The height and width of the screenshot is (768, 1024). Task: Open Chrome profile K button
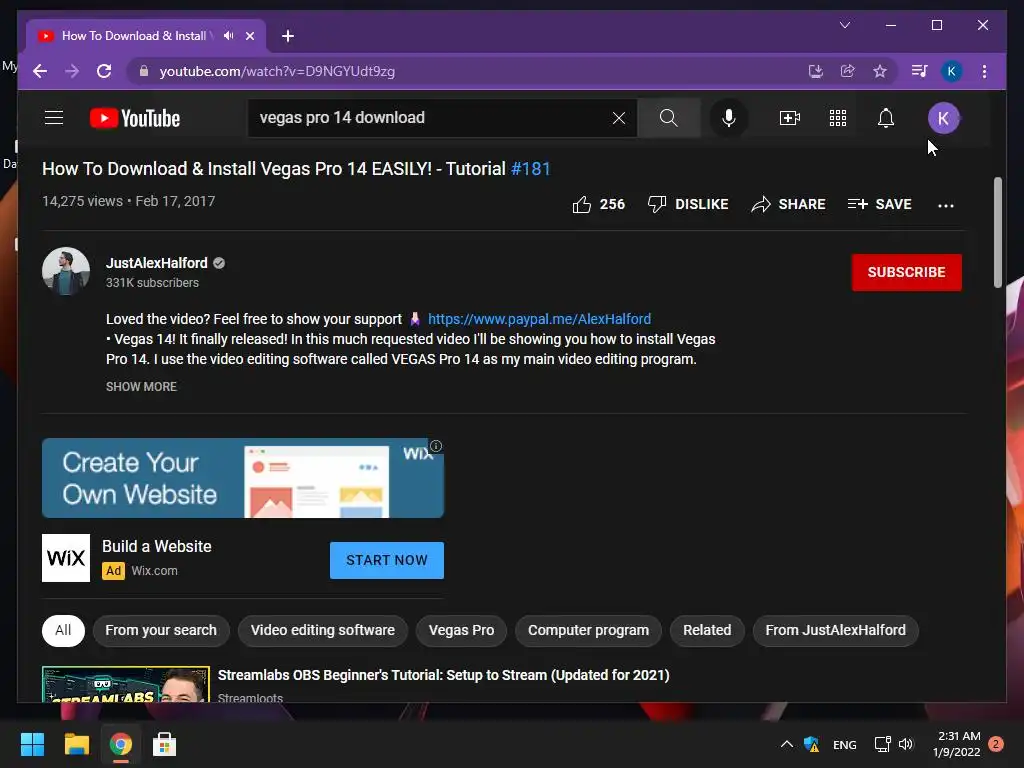(x=952, y=71)
